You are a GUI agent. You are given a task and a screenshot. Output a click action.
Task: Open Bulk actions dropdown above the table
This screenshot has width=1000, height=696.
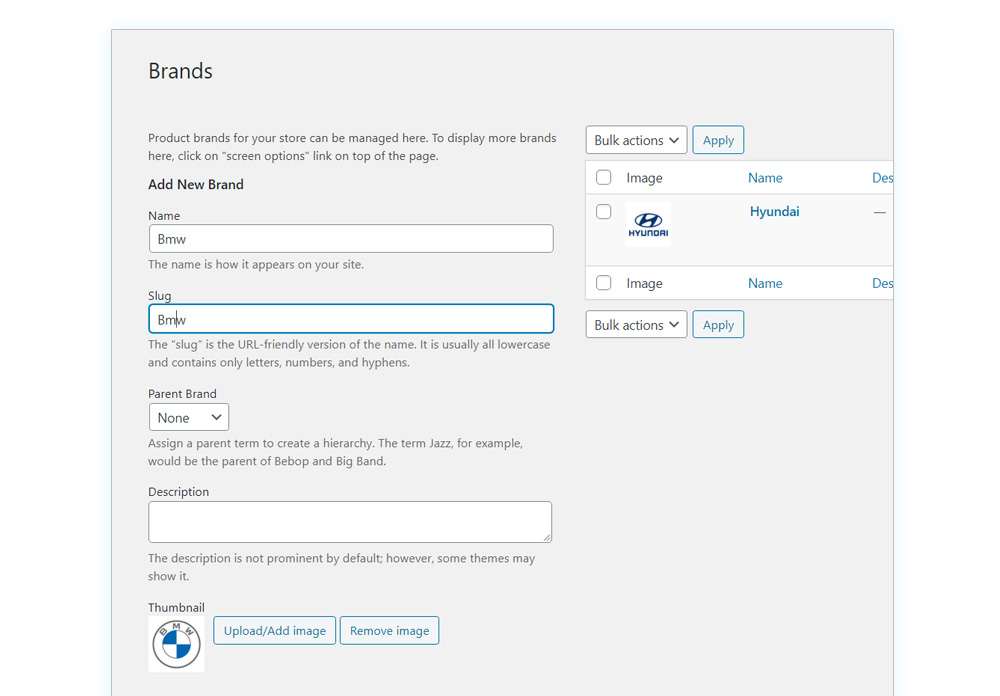(x=636, y=140)
